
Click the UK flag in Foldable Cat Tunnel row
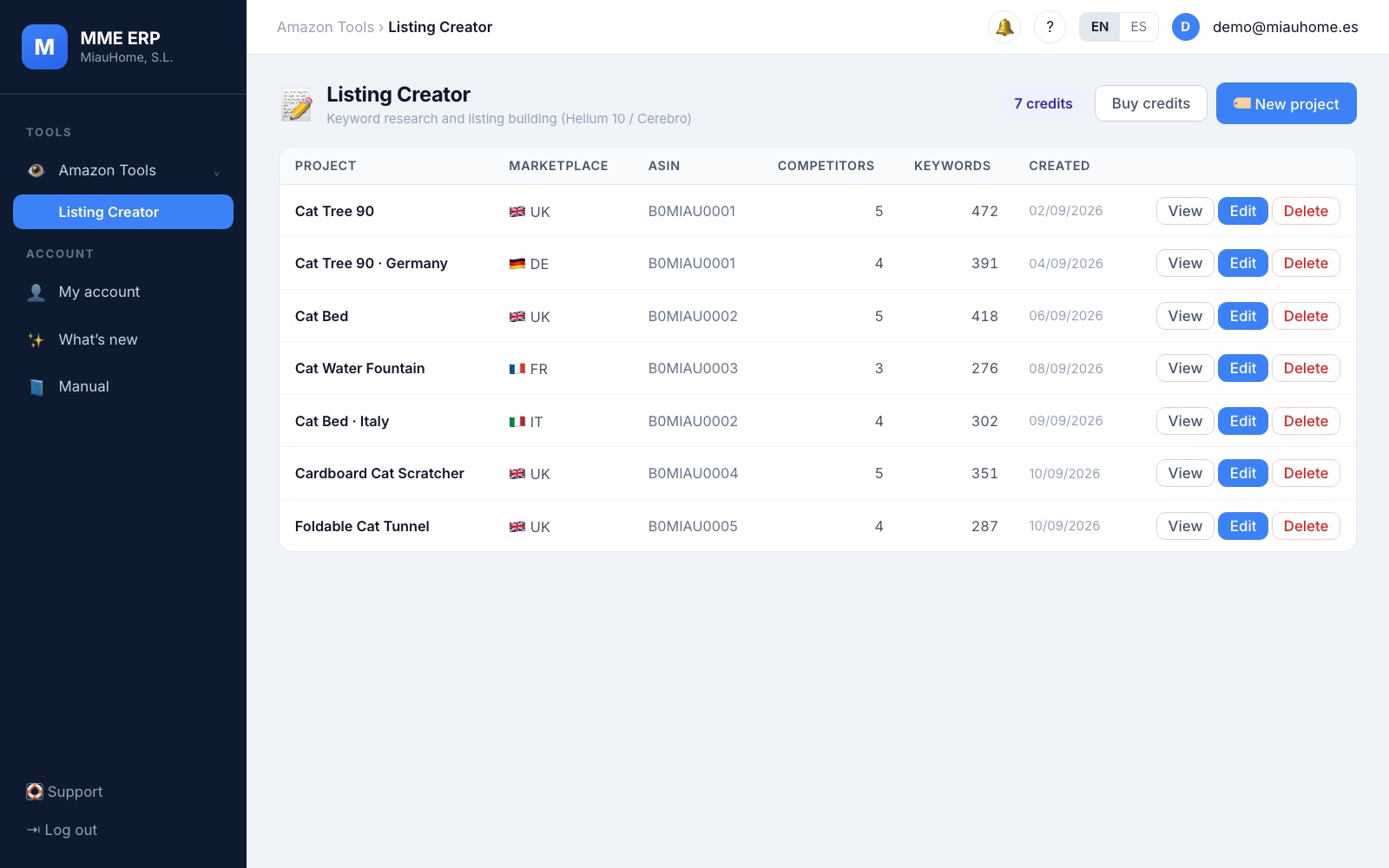pyautogui.click(x=517, y=527)
